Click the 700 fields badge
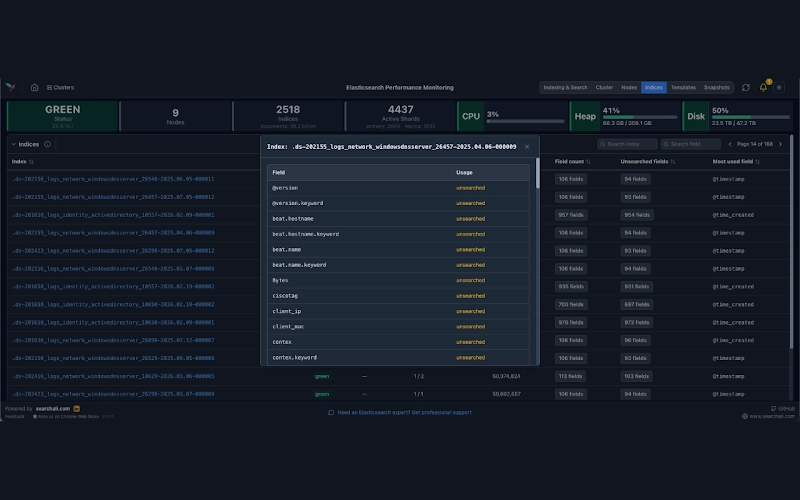The width and height of the screenshot is (800, 500). click(570, 305)
